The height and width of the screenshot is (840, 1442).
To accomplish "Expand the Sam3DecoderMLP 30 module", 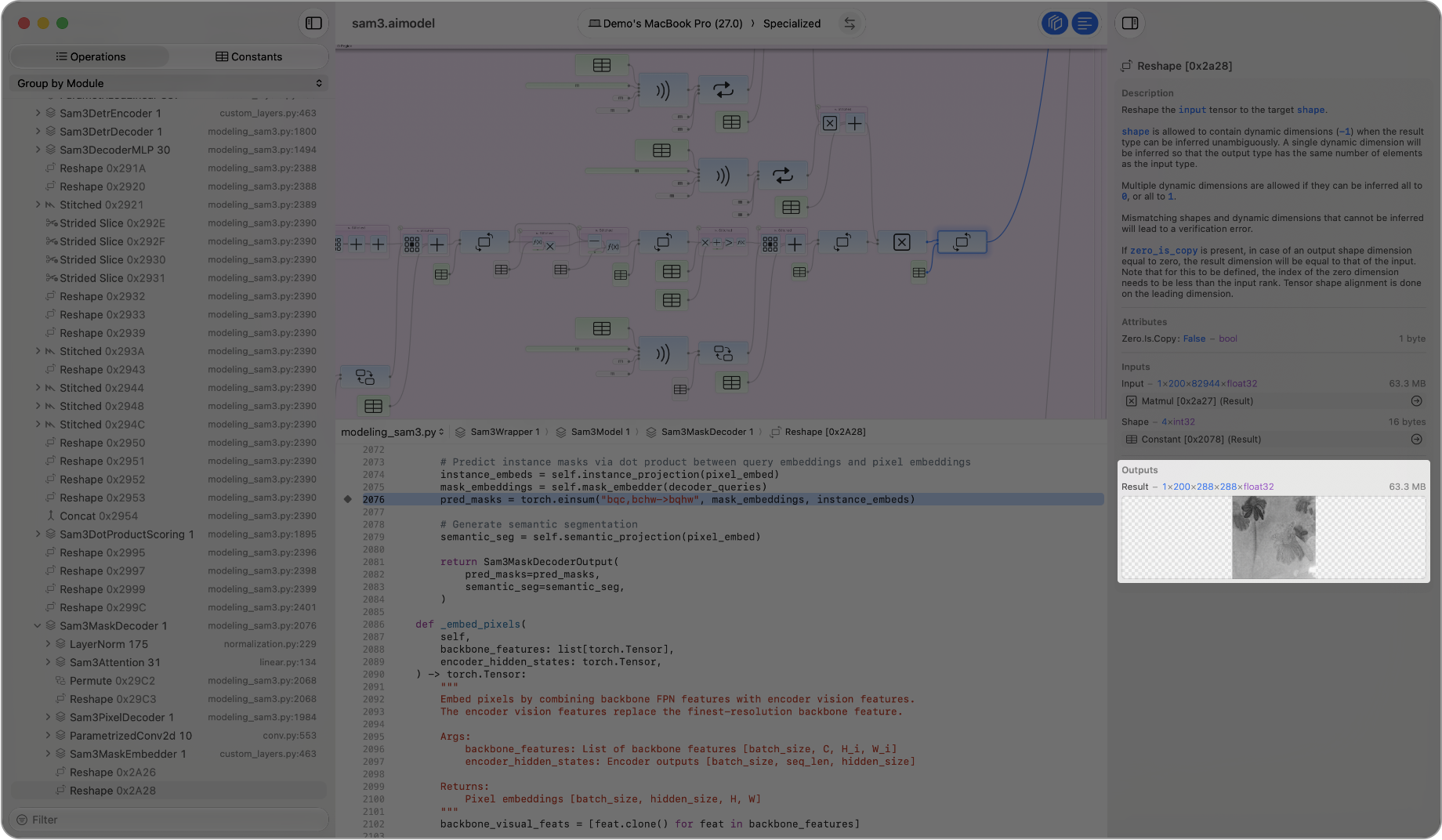I will 38,150.
